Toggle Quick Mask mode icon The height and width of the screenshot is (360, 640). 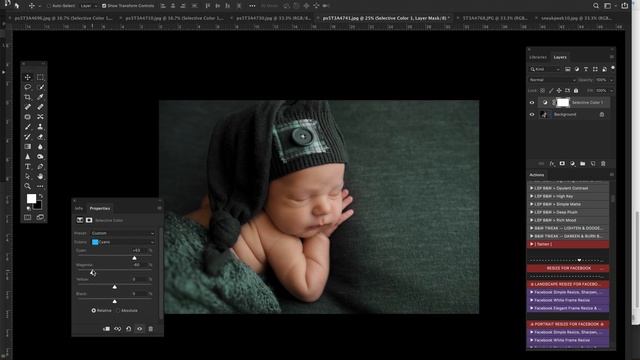(x=27, y=218)
